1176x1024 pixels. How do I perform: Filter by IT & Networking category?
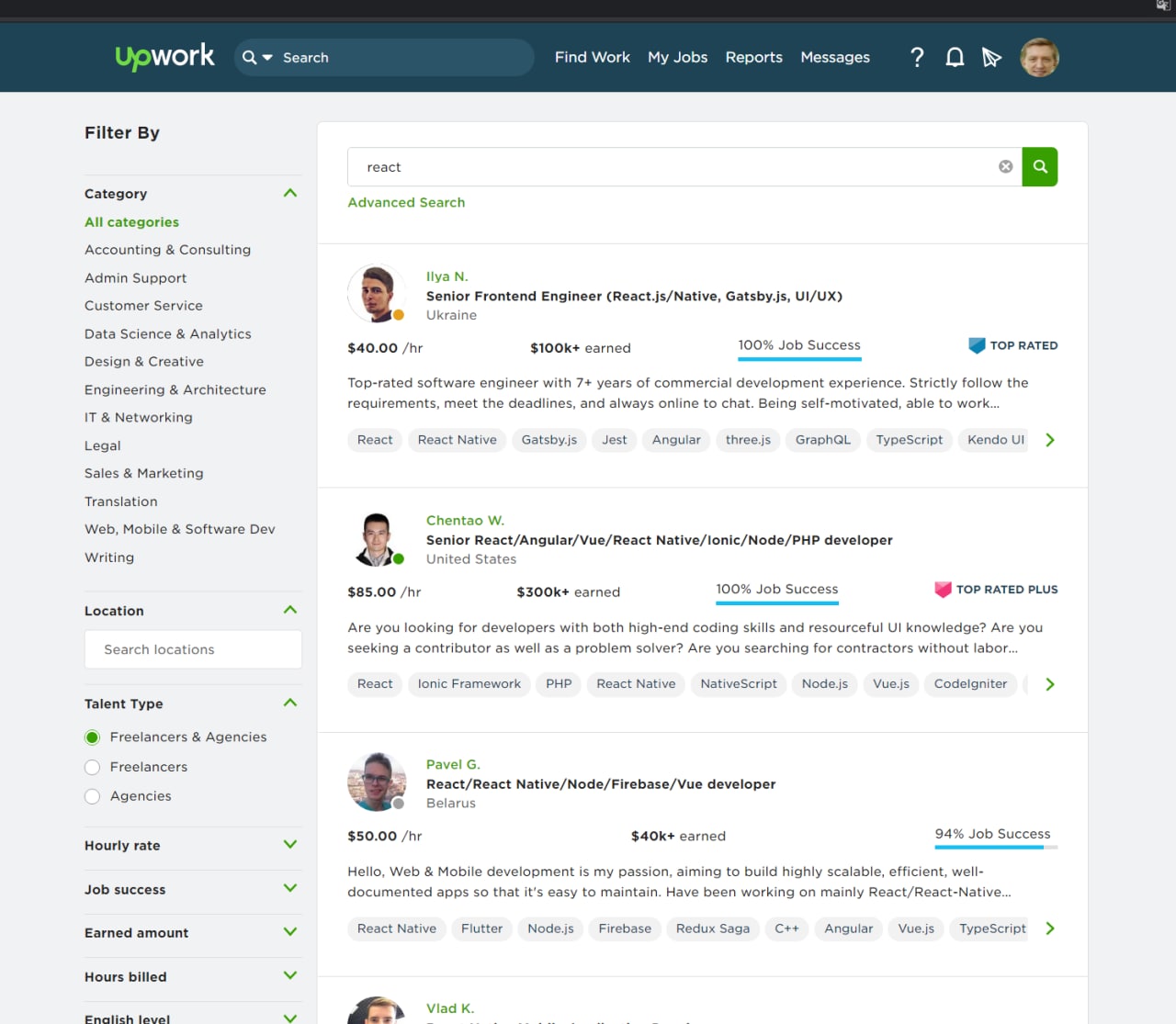tap(139, 418)
